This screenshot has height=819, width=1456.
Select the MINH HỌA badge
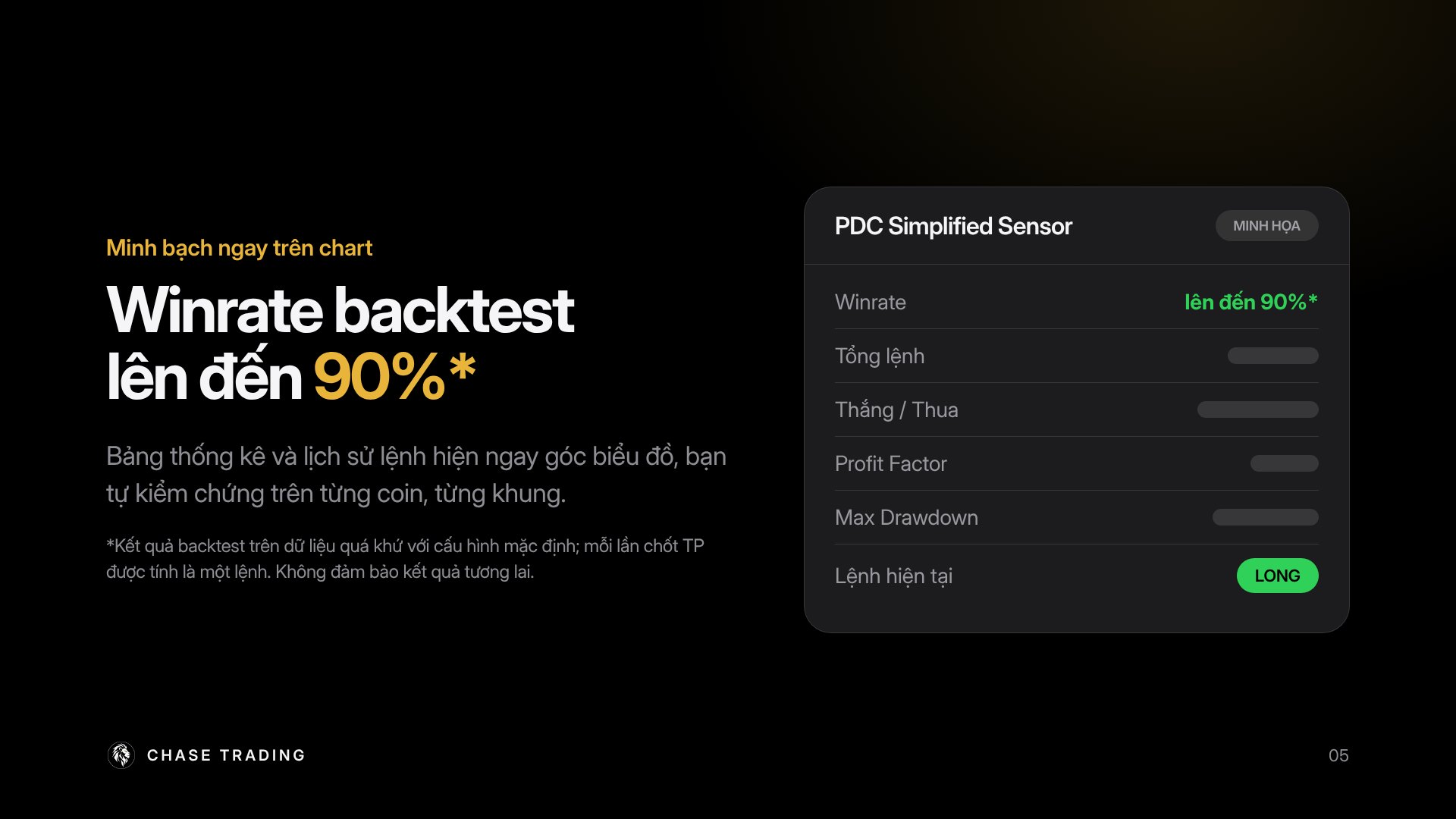[x=1266, y=226]
